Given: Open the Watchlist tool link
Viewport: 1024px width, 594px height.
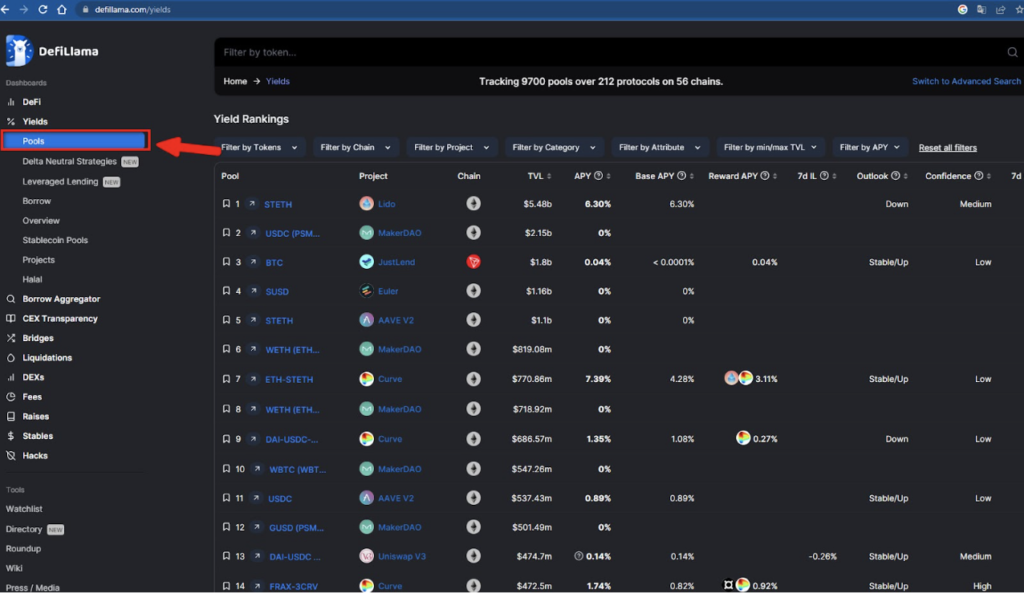Looking at the screenshot, I should (24, 509).
